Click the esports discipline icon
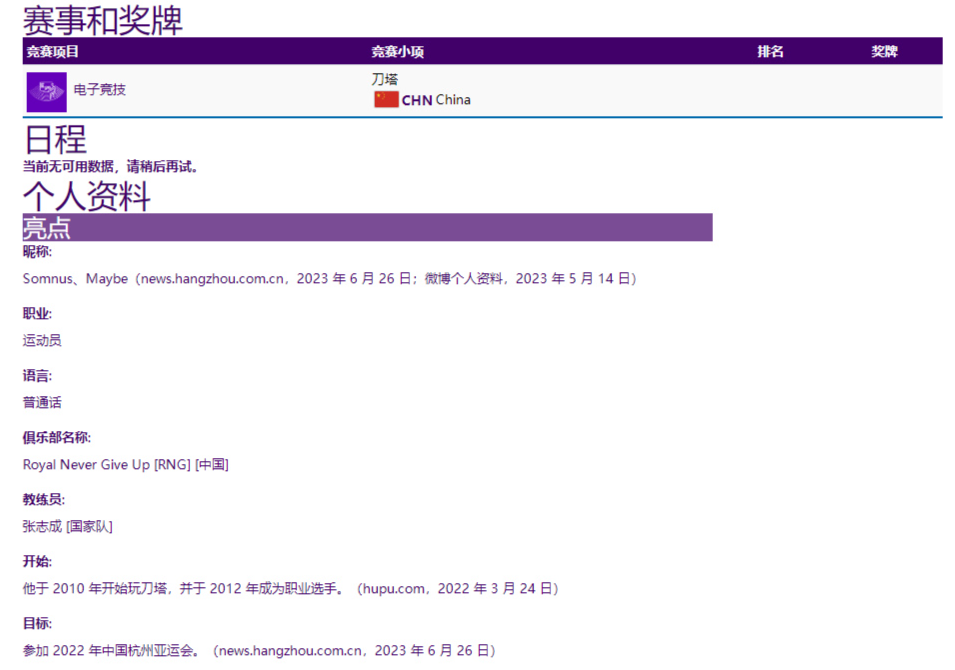This screenshot has height=670, width=955. [46, 92]
